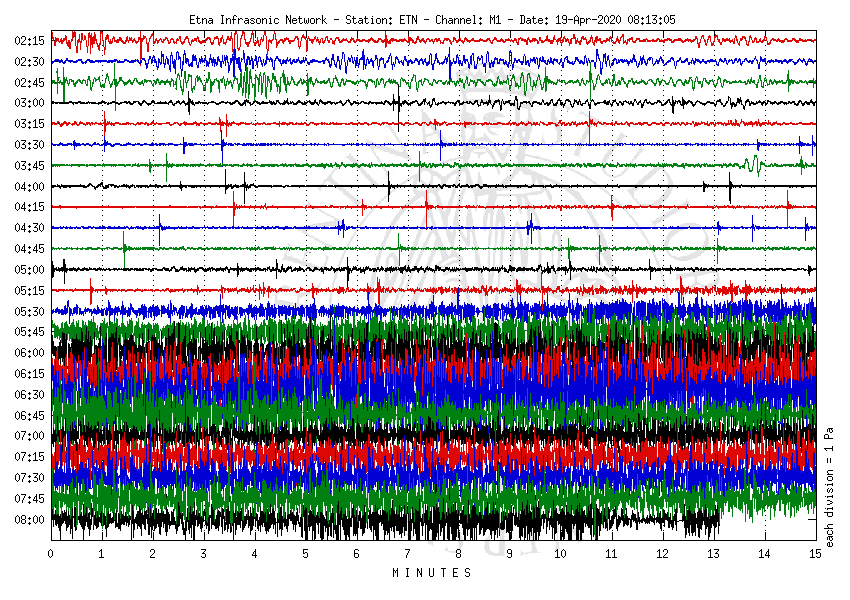Click the 06:30 time label
This screenshot has height=600, width=850.
(x=29, y=395)
